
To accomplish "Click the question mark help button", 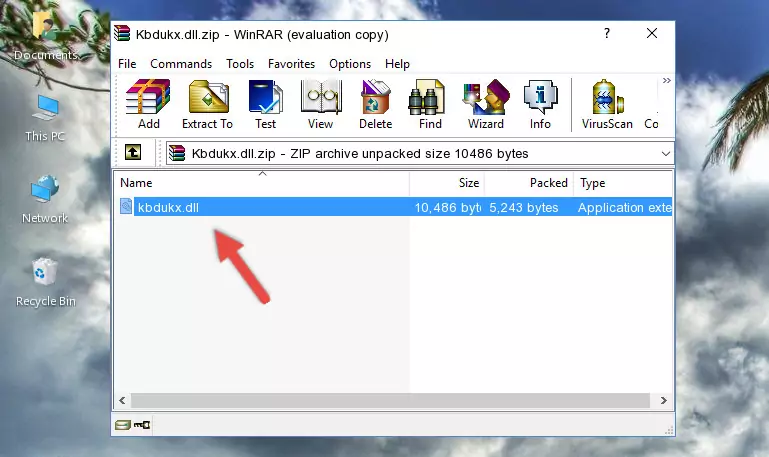I will click(607, 33).
